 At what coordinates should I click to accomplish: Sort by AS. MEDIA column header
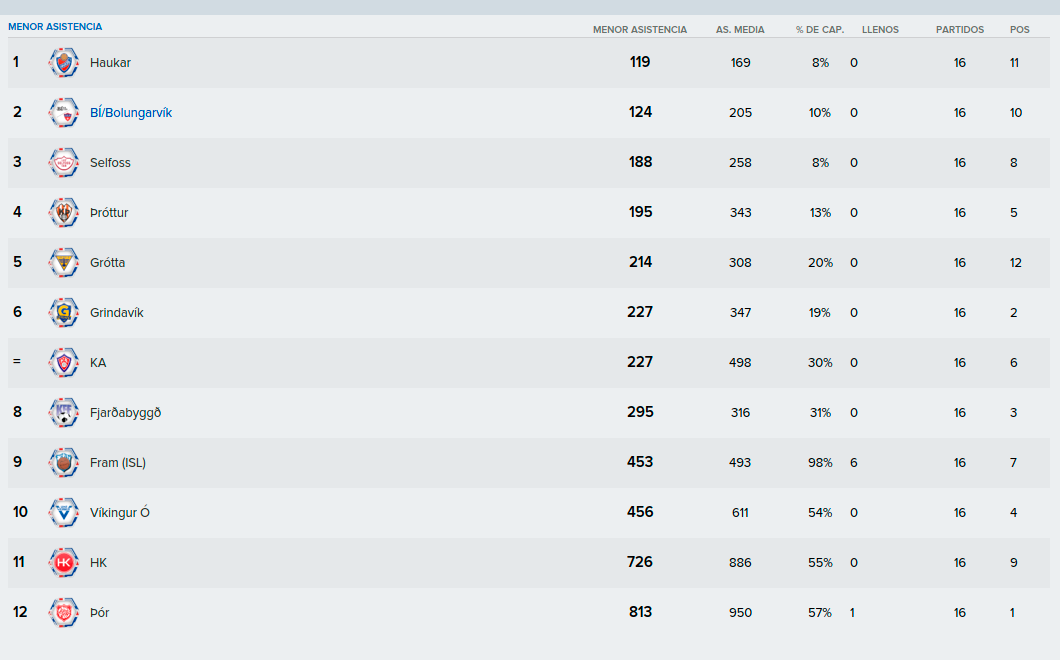(x=740, y=30)
